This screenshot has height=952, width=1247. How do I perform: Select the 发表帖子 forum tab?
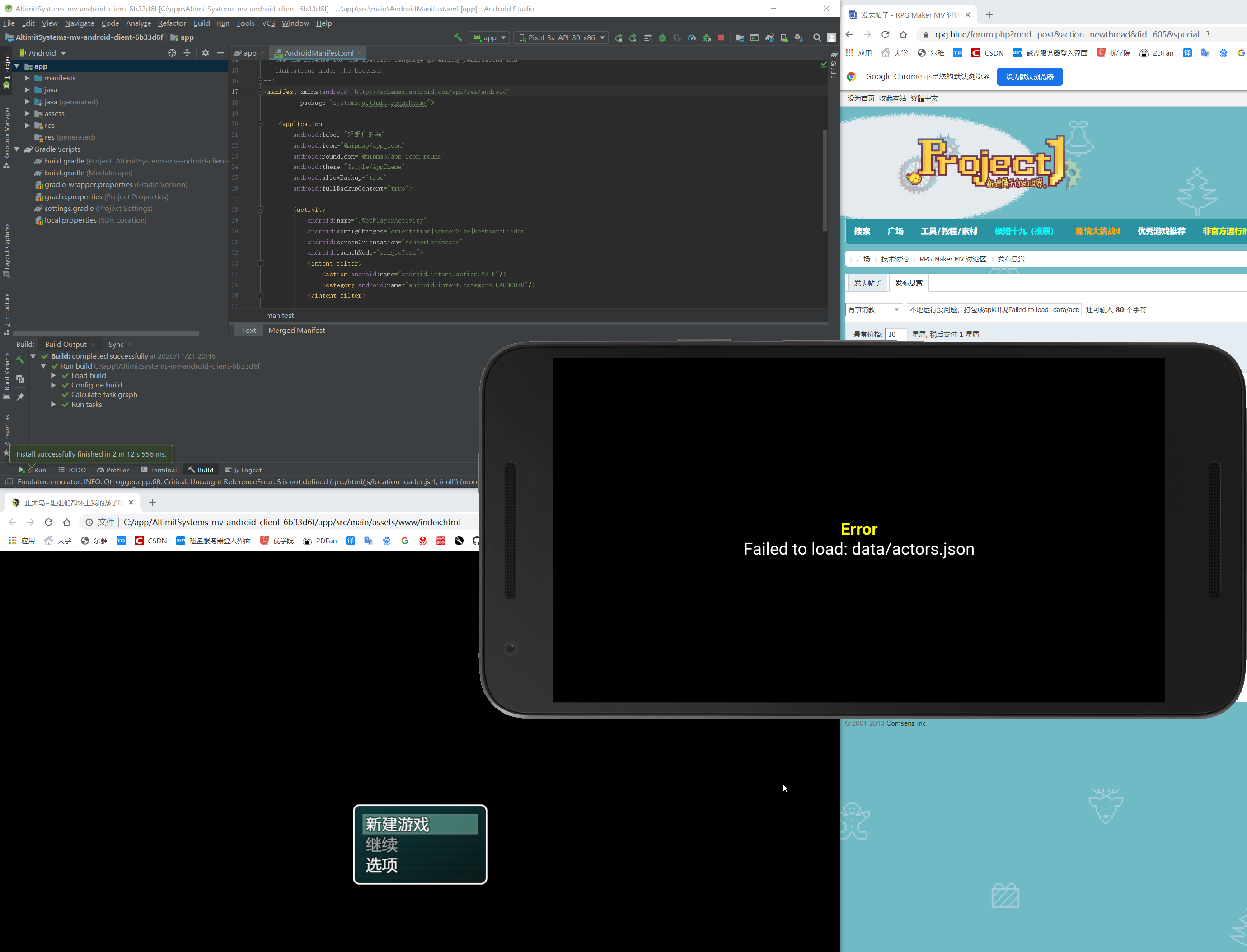(867, 283)
